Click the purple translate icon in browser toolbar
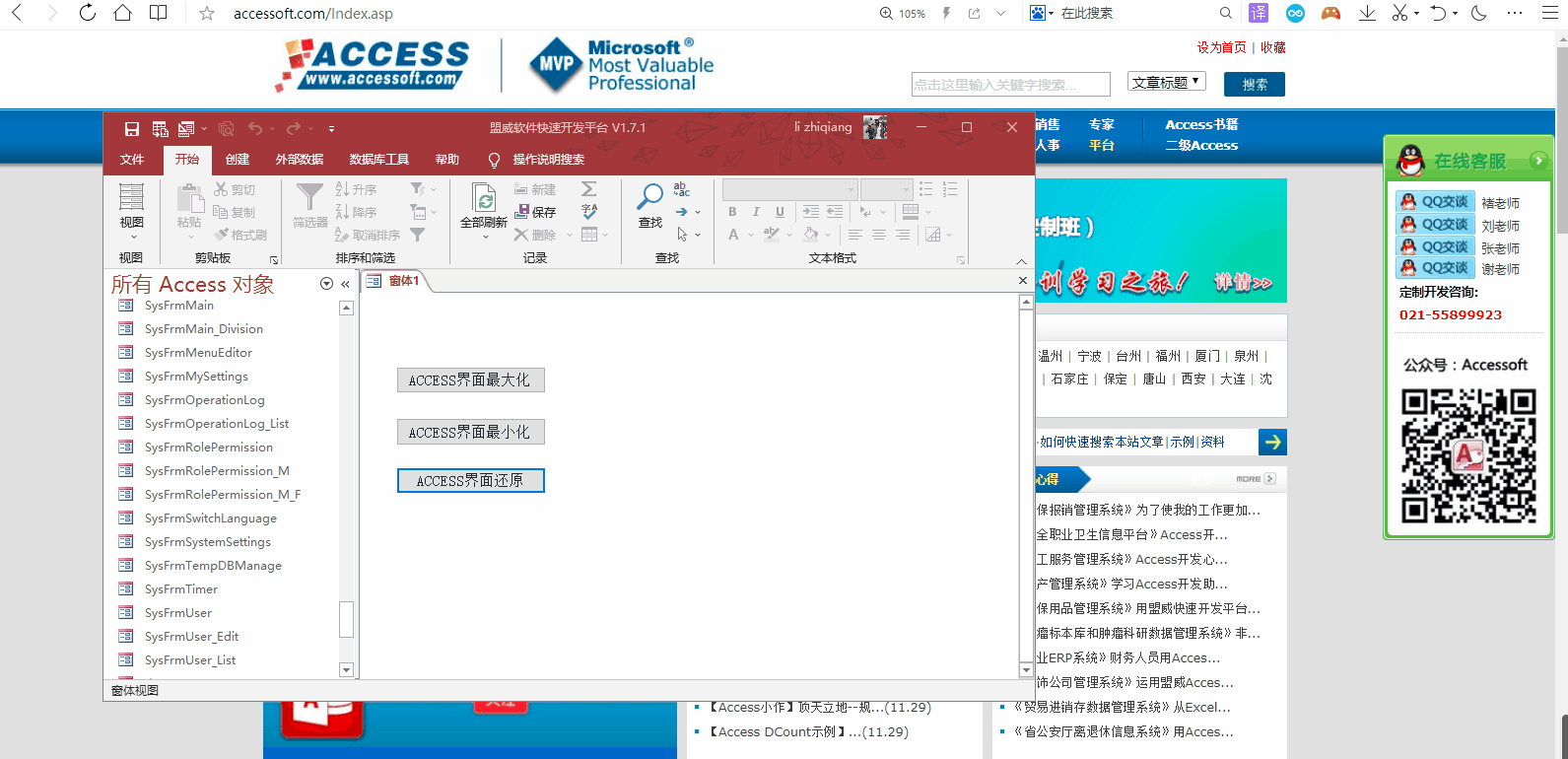The image size is (1568, 759). 1259,13
